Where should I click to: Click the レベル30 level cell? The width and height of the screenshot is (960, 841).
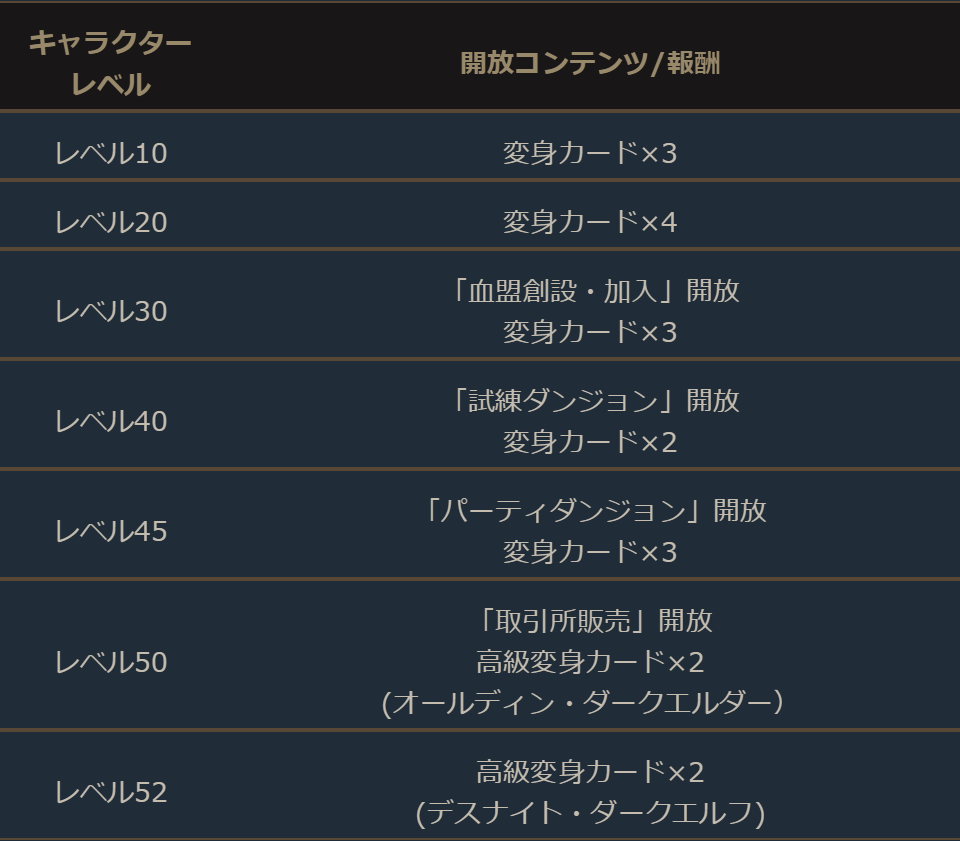coord(111,312)
